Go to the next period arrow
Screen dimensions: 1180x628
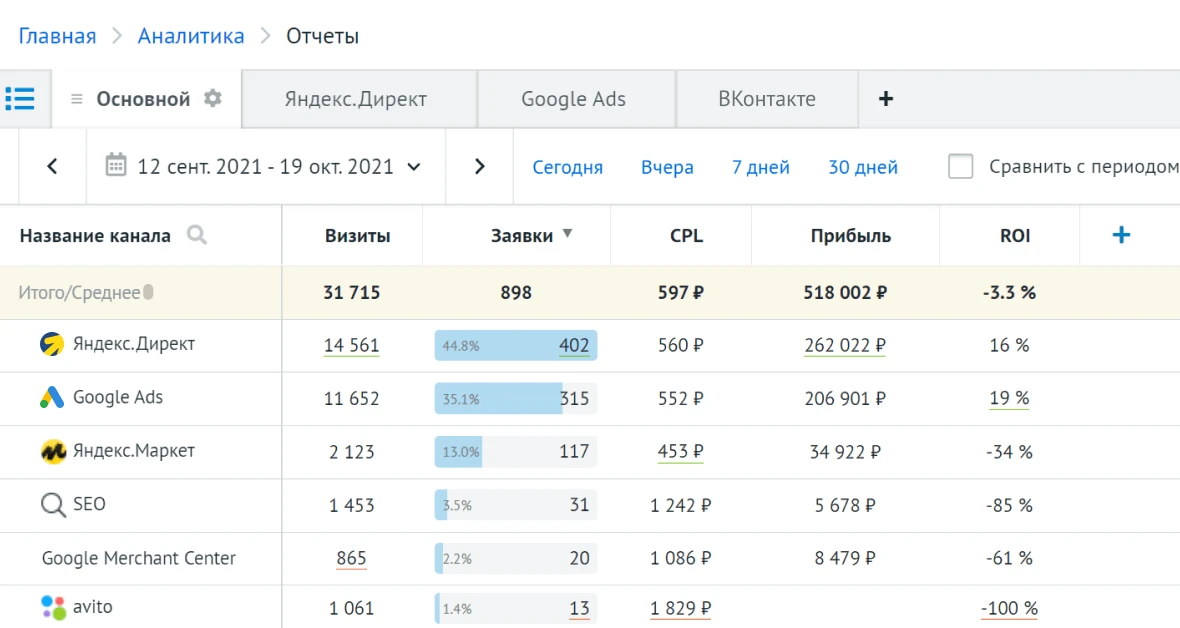(x=479, y=166)
